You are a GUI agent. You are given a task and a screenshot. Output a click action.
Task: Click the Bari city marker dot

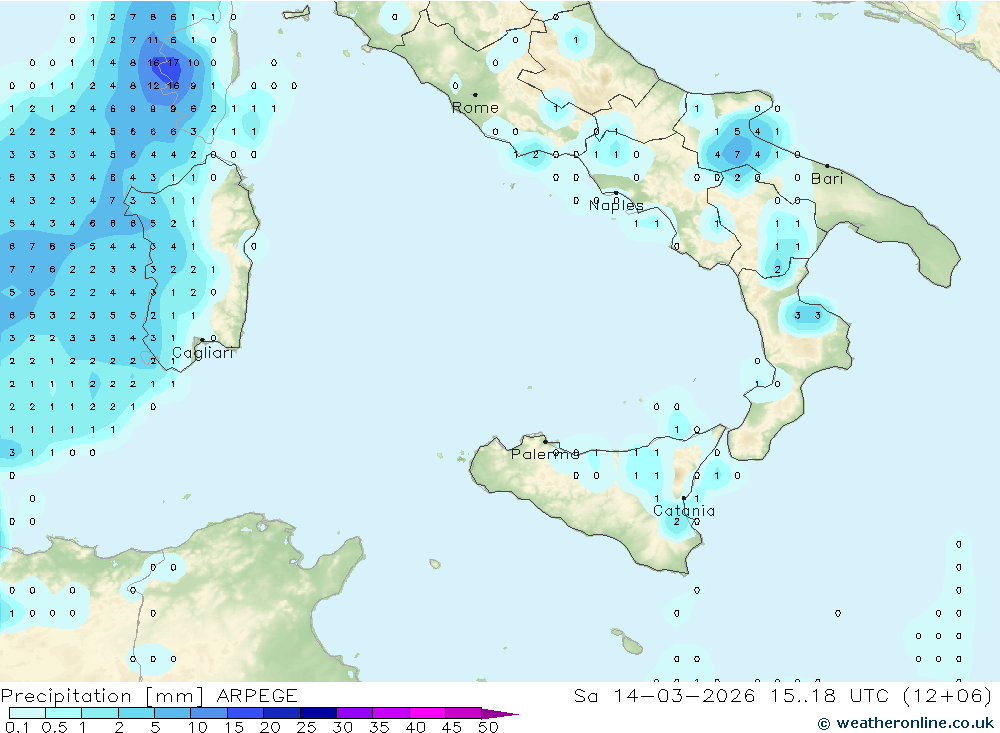click(x=828, y=166)
